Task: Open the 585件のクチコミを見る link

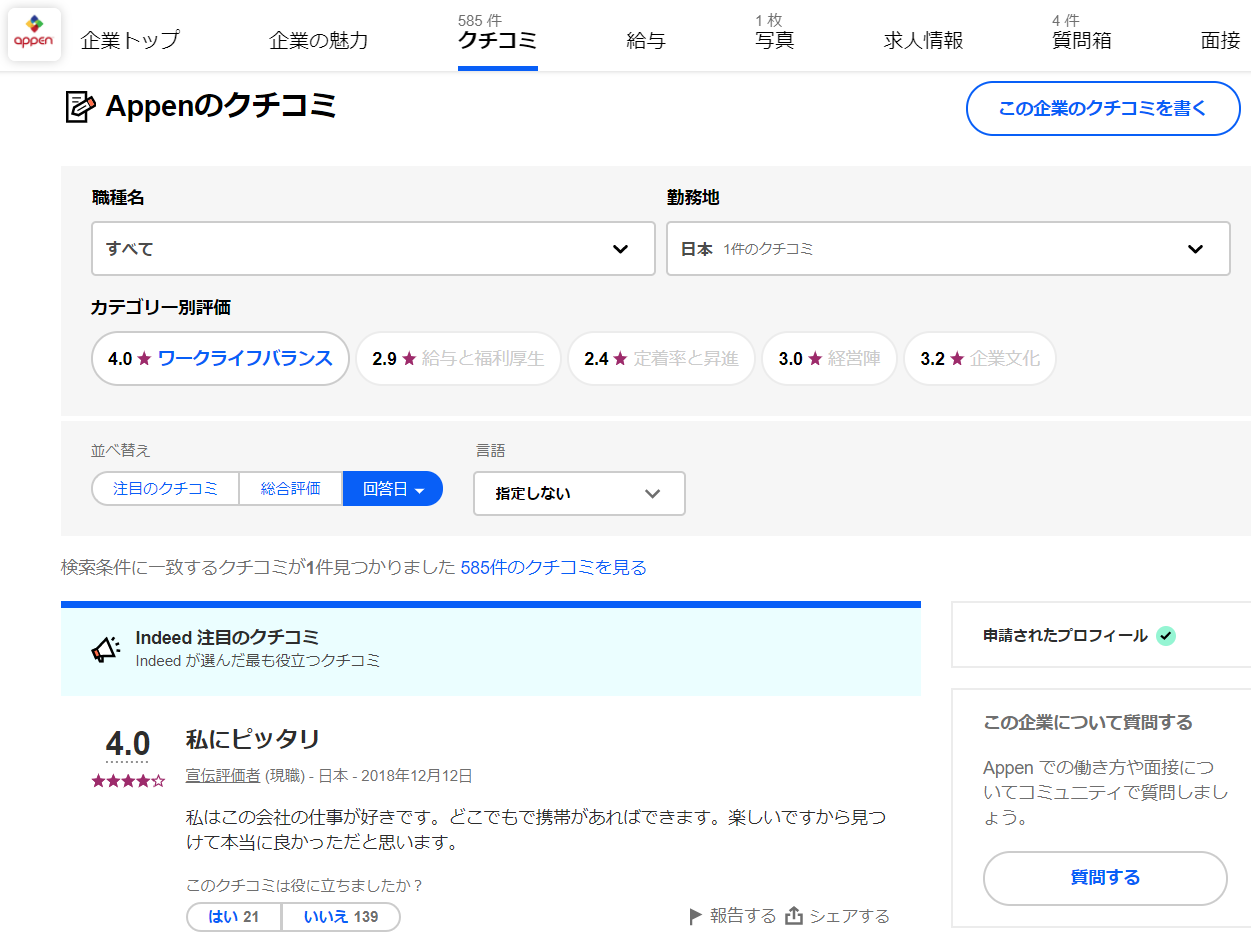Action: pyautogui.click(x=553, y=568)
